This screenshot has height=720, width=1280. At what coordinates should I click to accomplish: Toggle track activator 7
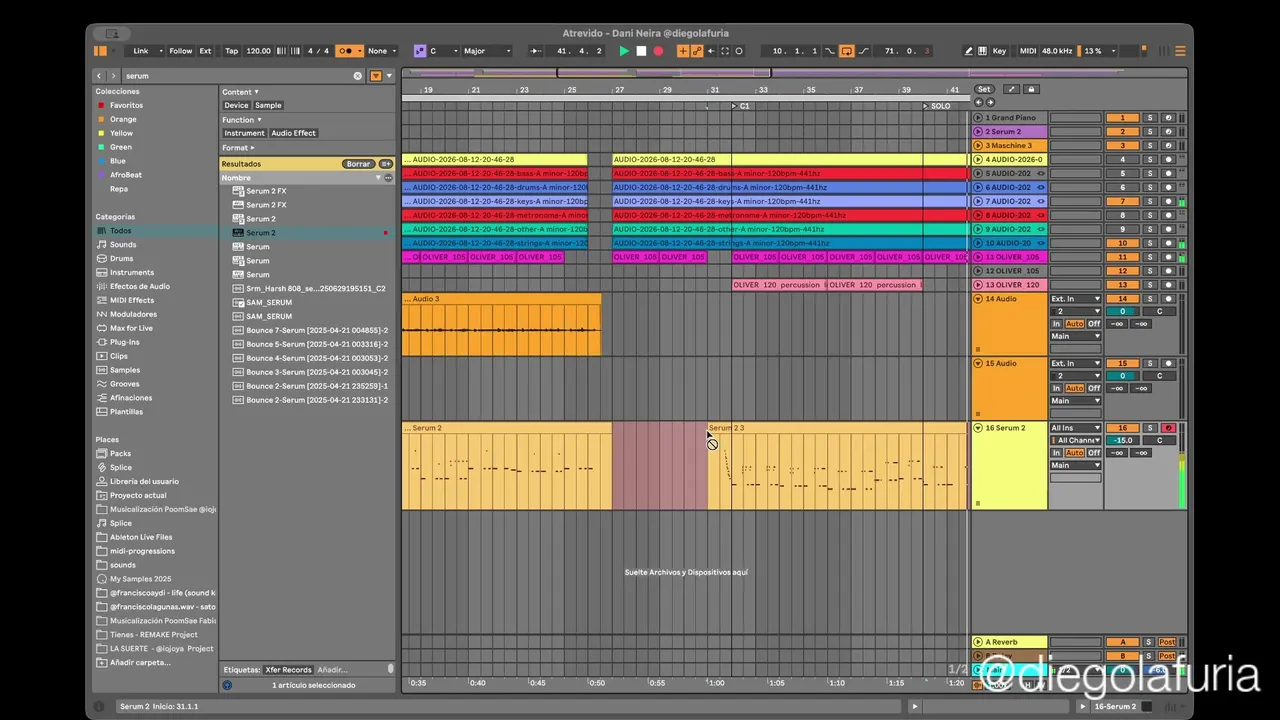coord(1123,201)
